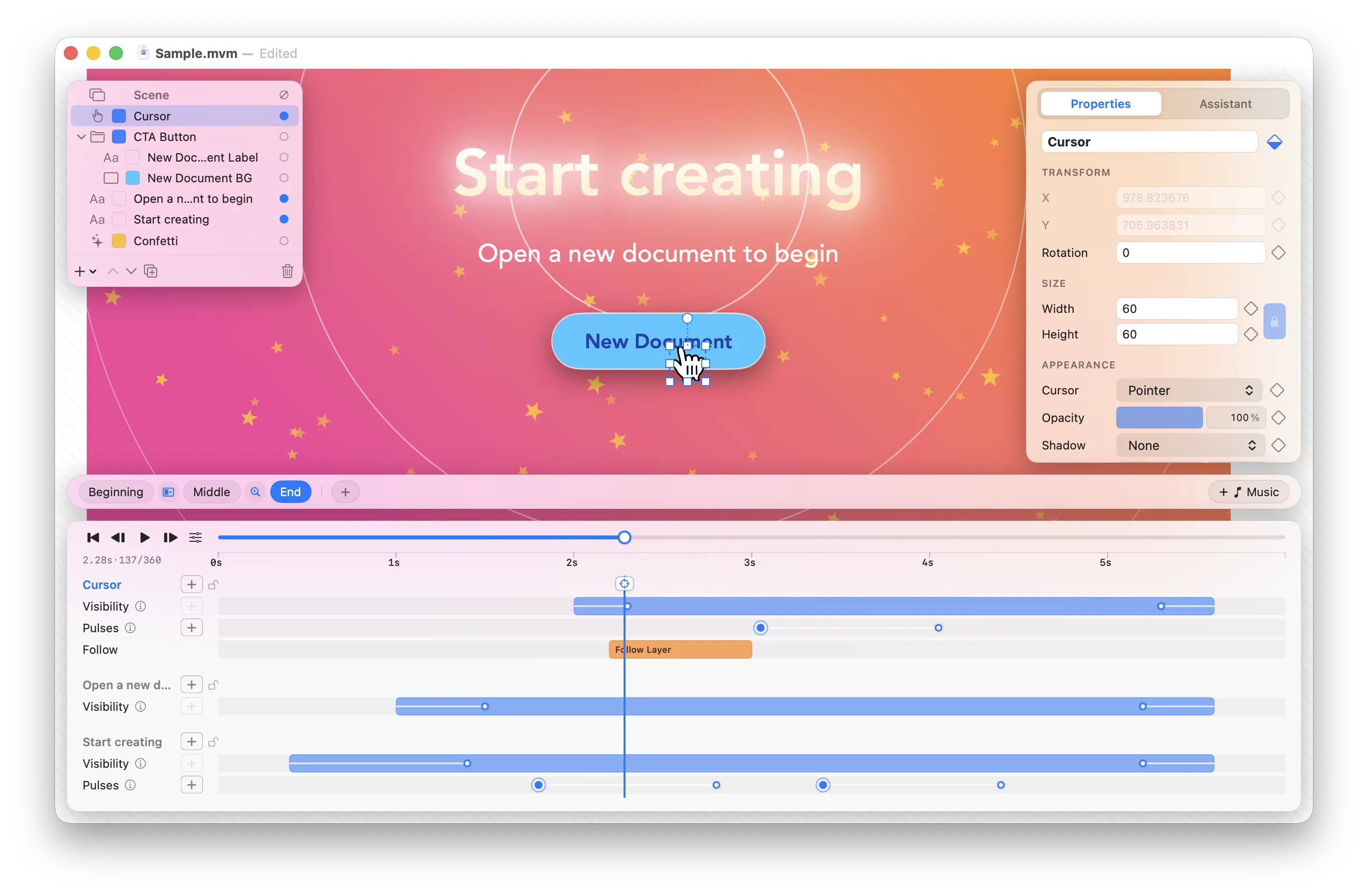The height and width of the screenshot is (896, 1368).
Task: Click the zoom transition icon after Middle
Action: [255, 492]
